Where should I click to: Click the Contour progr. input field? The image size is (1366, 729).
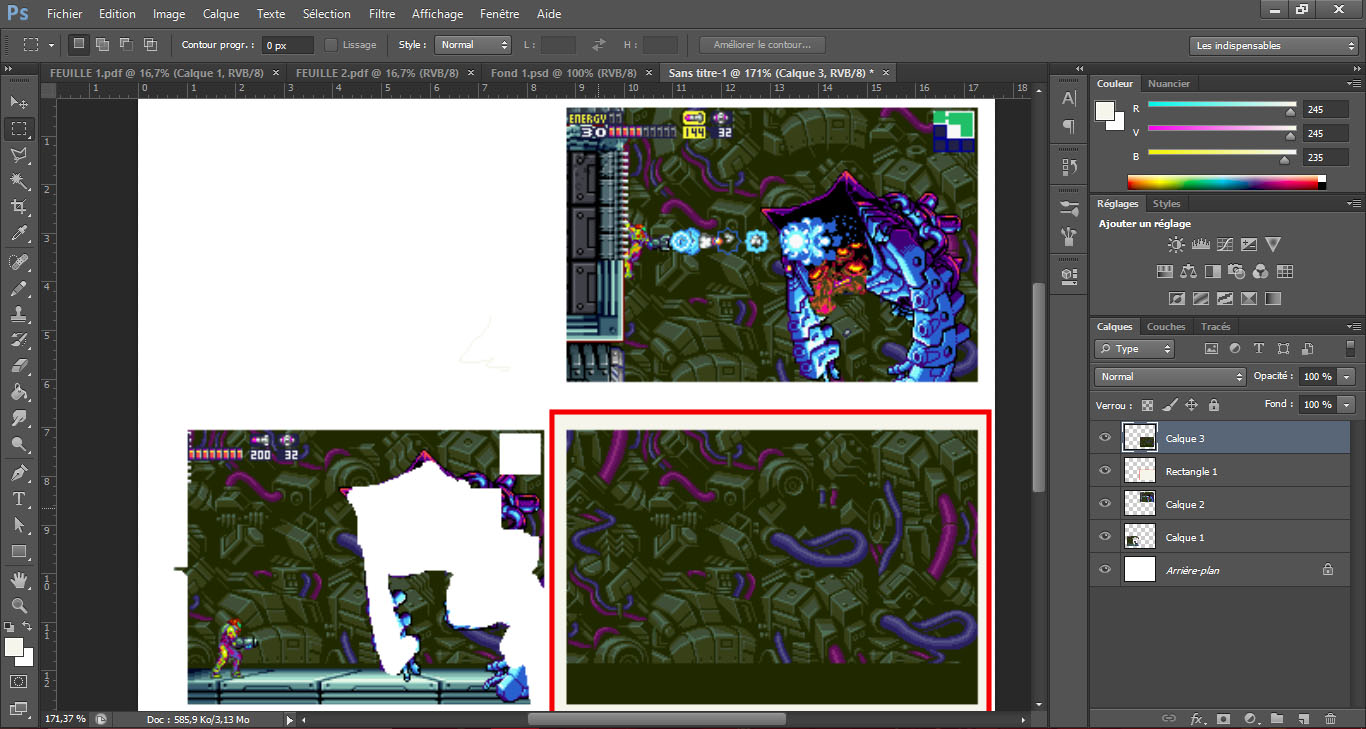tap(287, 45)
